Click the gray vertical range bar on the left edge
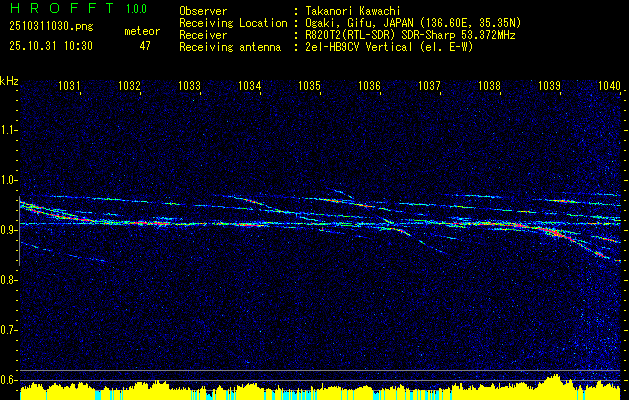Viewport: 629px width, 400px height. [x=20, y=231]
